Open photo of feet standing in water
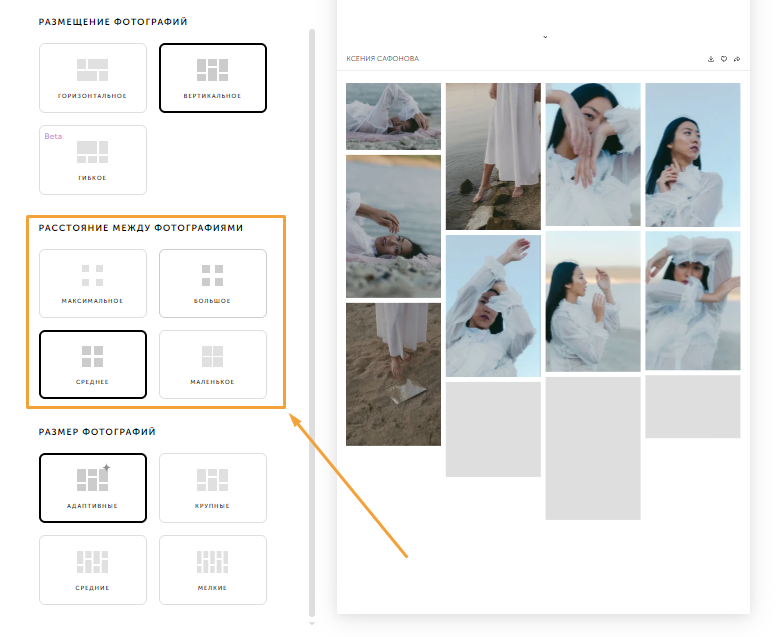This screenshot has height=637, width=783. pyautogui.click(x=493, y=156)
